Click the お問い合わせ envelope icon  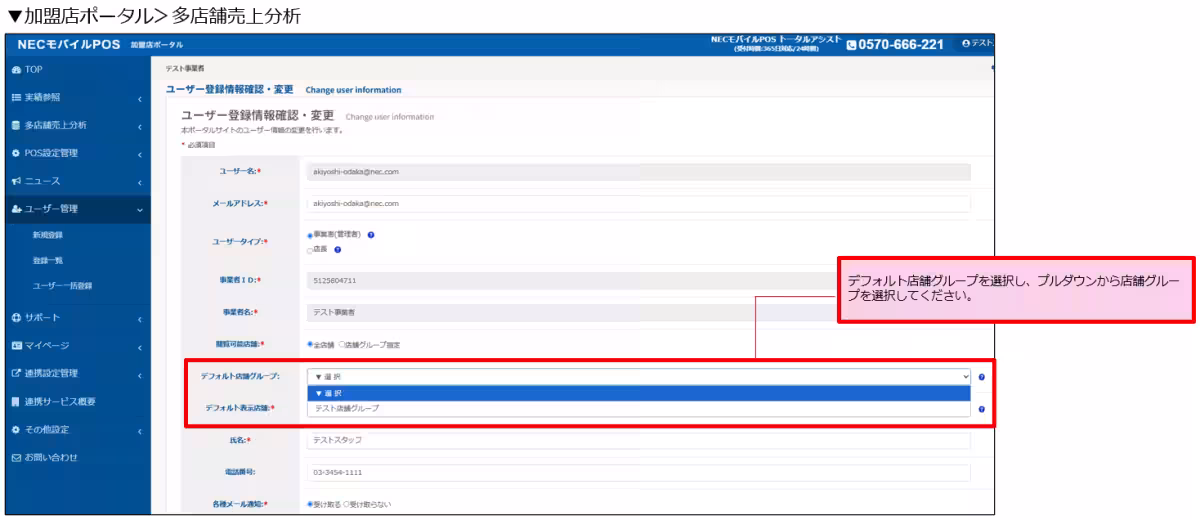pyautogui.click(x=16, y=458)
